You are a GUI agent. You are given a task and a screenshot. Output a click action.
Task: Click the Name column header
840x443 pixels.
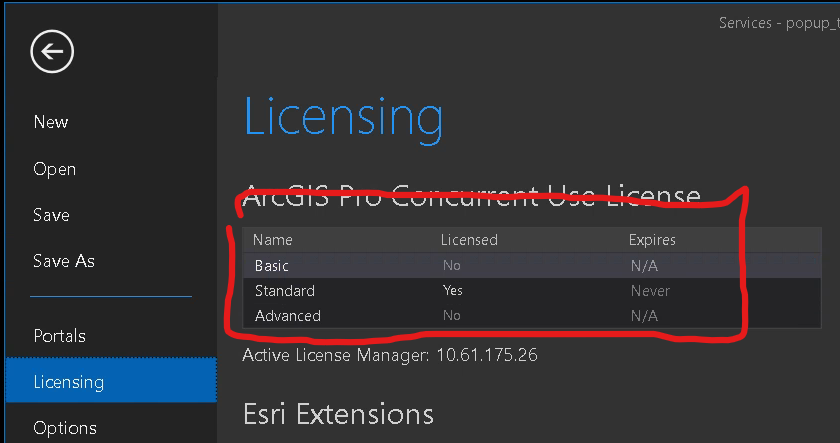[x=272, y=240]
